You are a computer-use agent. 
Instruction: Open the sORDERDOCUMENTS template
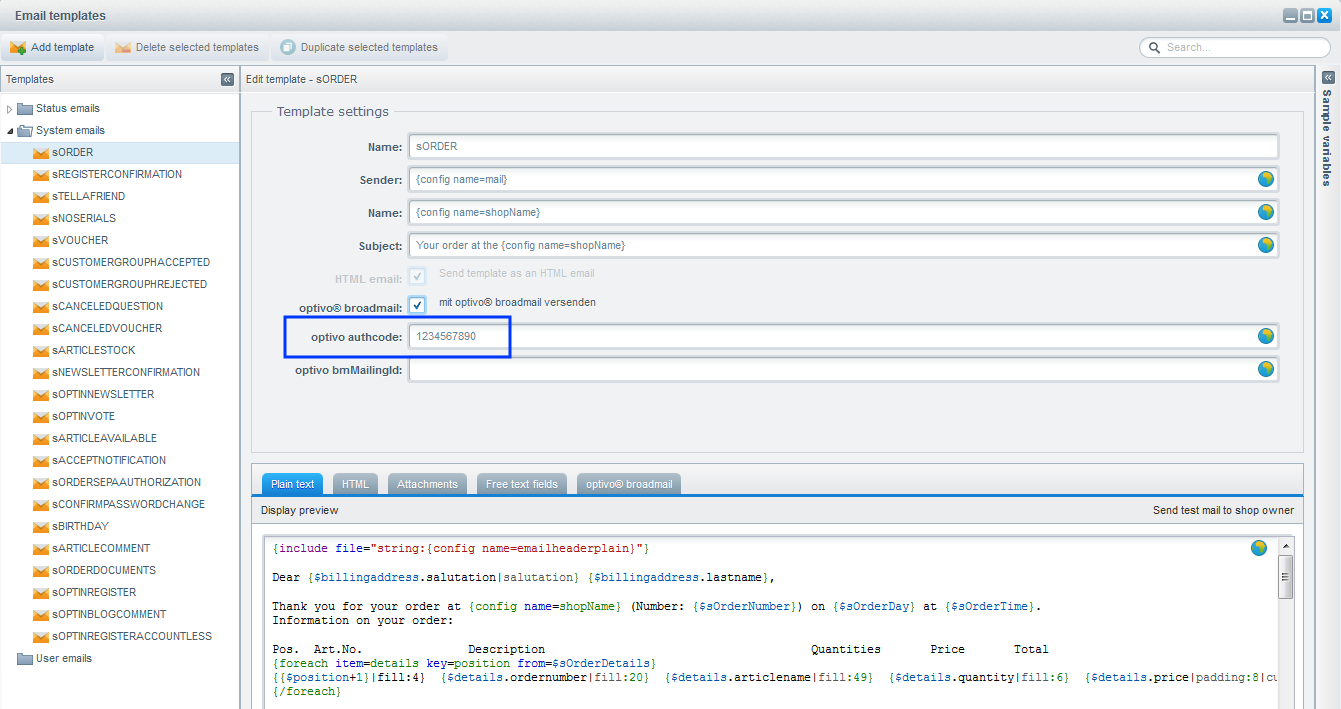(104, 570)
